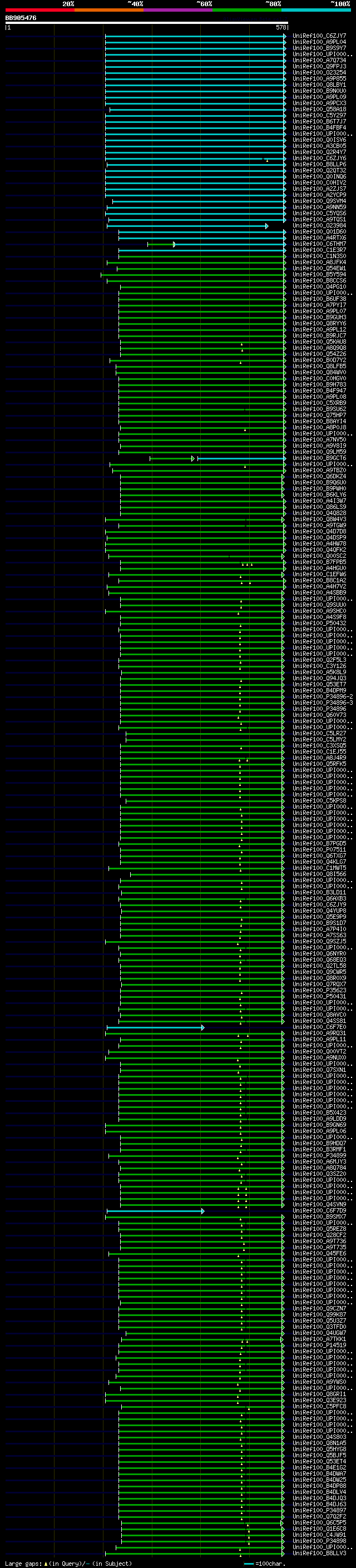The height and width of the screenshot is (1568, 356).
Task: Click the cyan alignment bar for UniRef100_O23984
Action: pos(187,226)
